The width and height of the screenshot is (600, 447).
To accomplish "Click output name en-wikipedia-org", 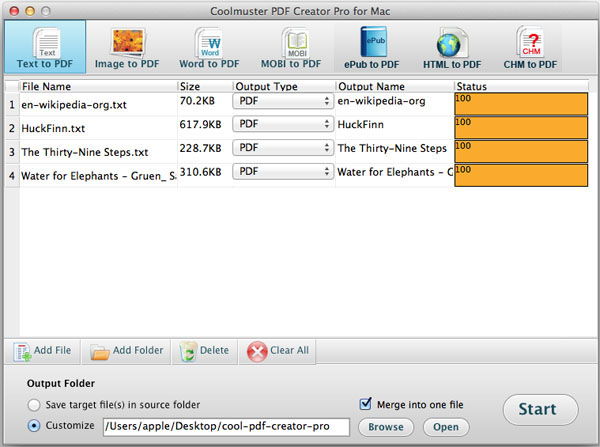I will [x=382, y=101].
